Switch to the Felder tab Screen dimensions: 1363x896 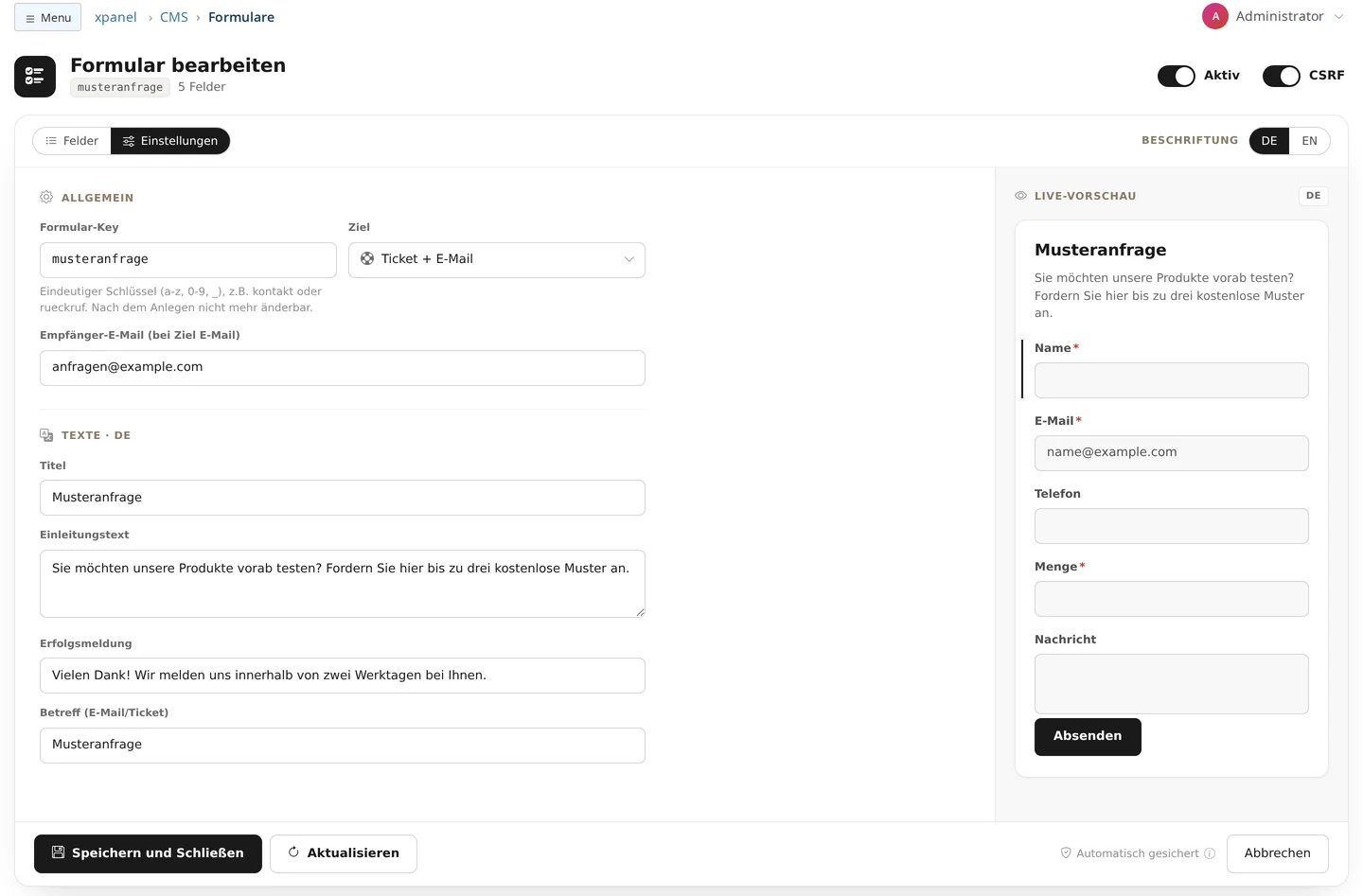click(x=72, y=141)
